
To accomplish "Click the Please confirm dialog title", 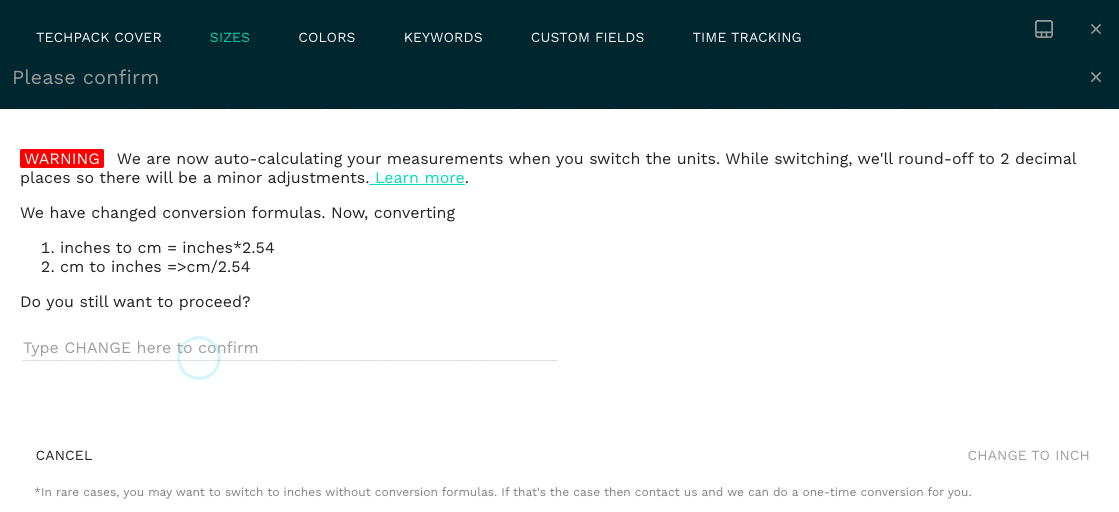I will coord(86,78).
